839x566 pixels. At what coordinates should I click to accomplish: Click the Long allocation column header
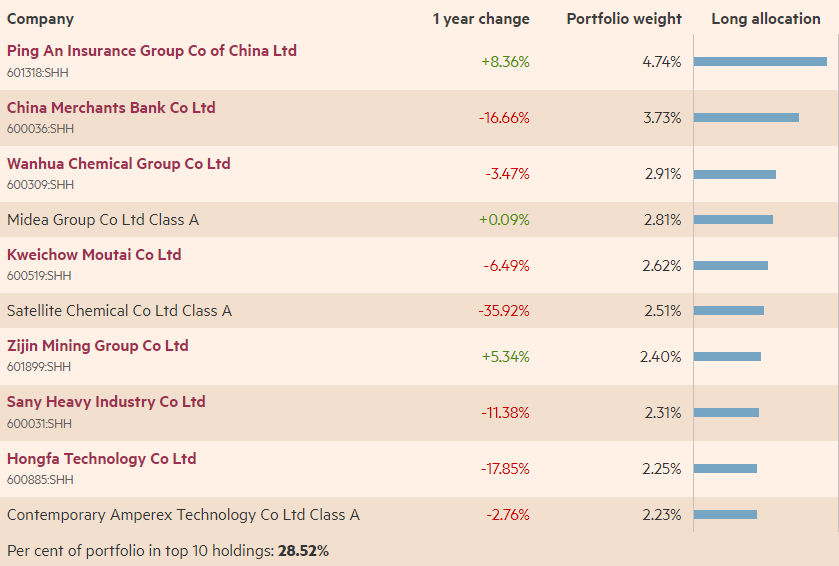765,19
